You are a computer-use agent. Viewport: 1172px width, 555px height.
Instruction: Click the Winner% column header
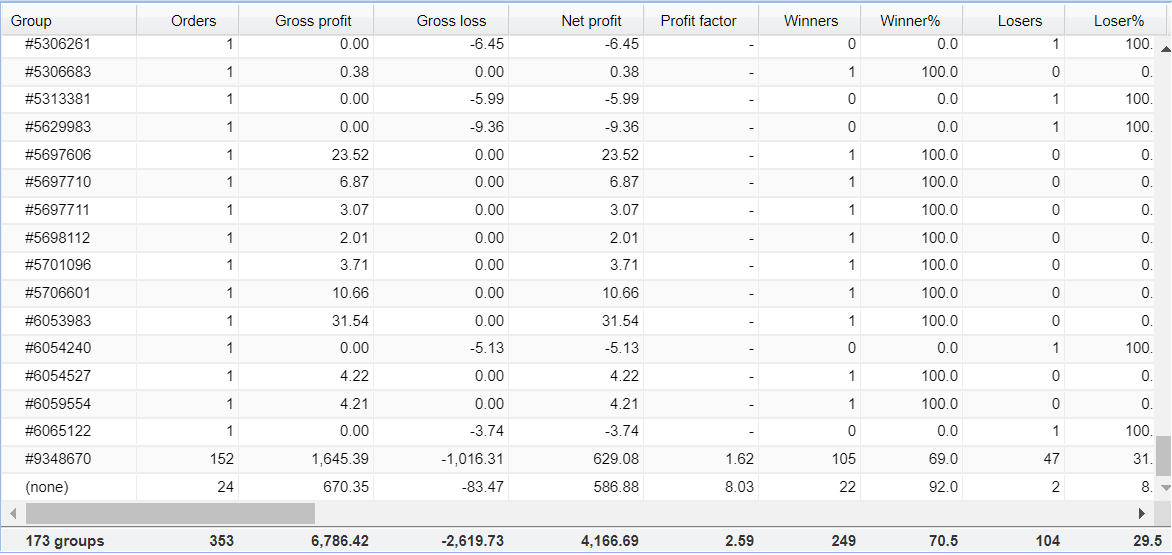pos(911,20)
